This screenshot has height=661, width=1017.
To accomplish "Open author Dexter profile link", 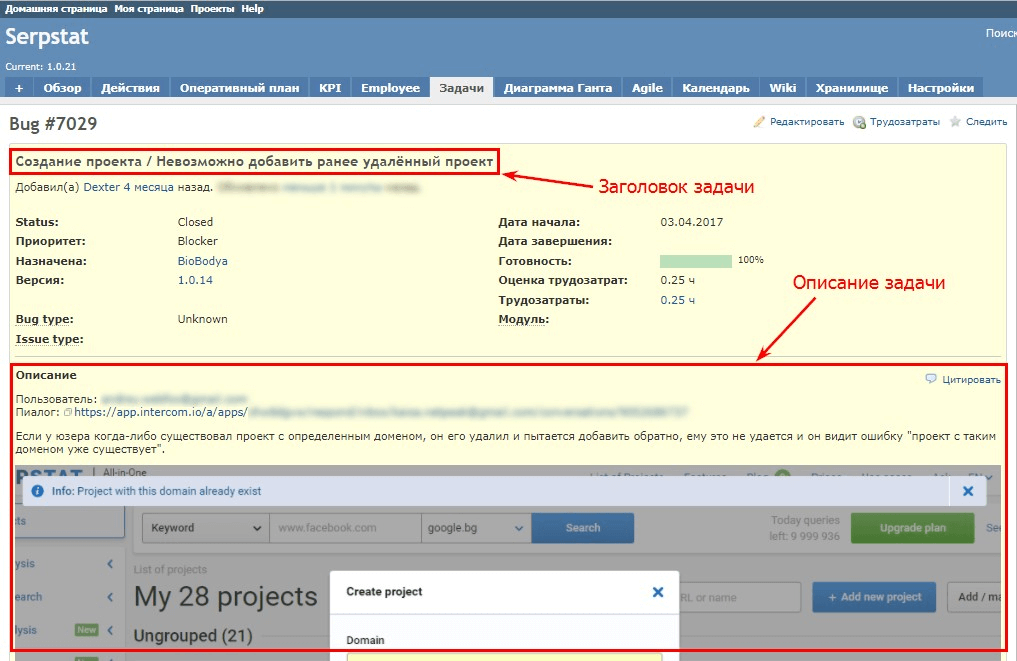I will tap(102, 187).
